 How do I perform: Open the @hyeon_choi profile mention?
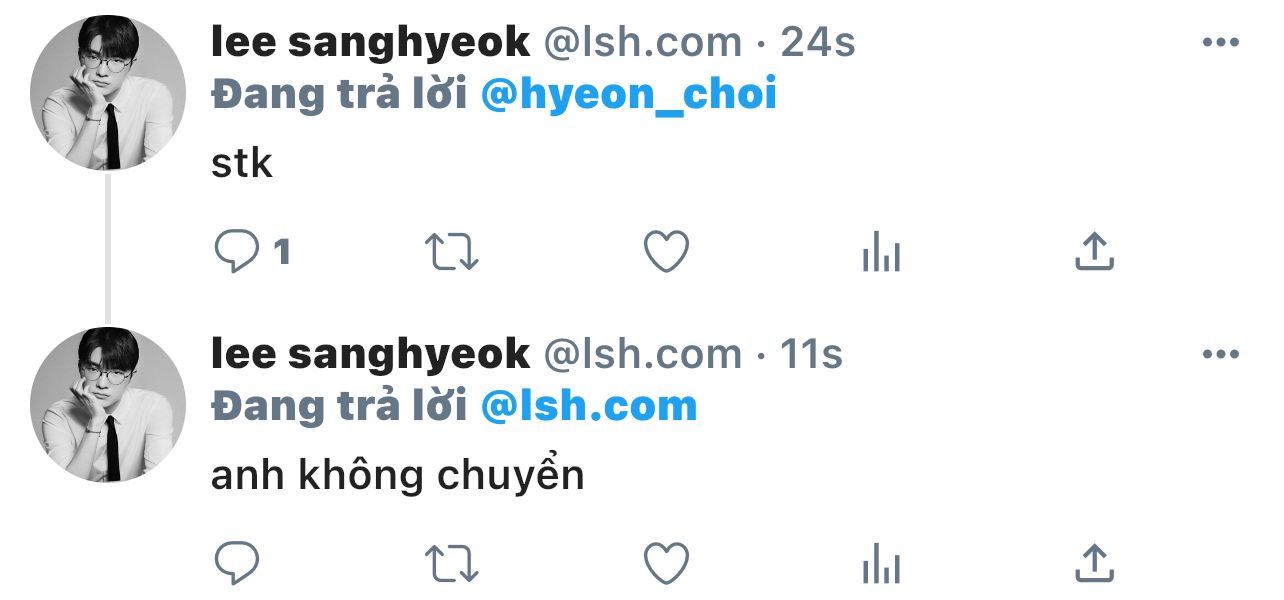(629, 95)
